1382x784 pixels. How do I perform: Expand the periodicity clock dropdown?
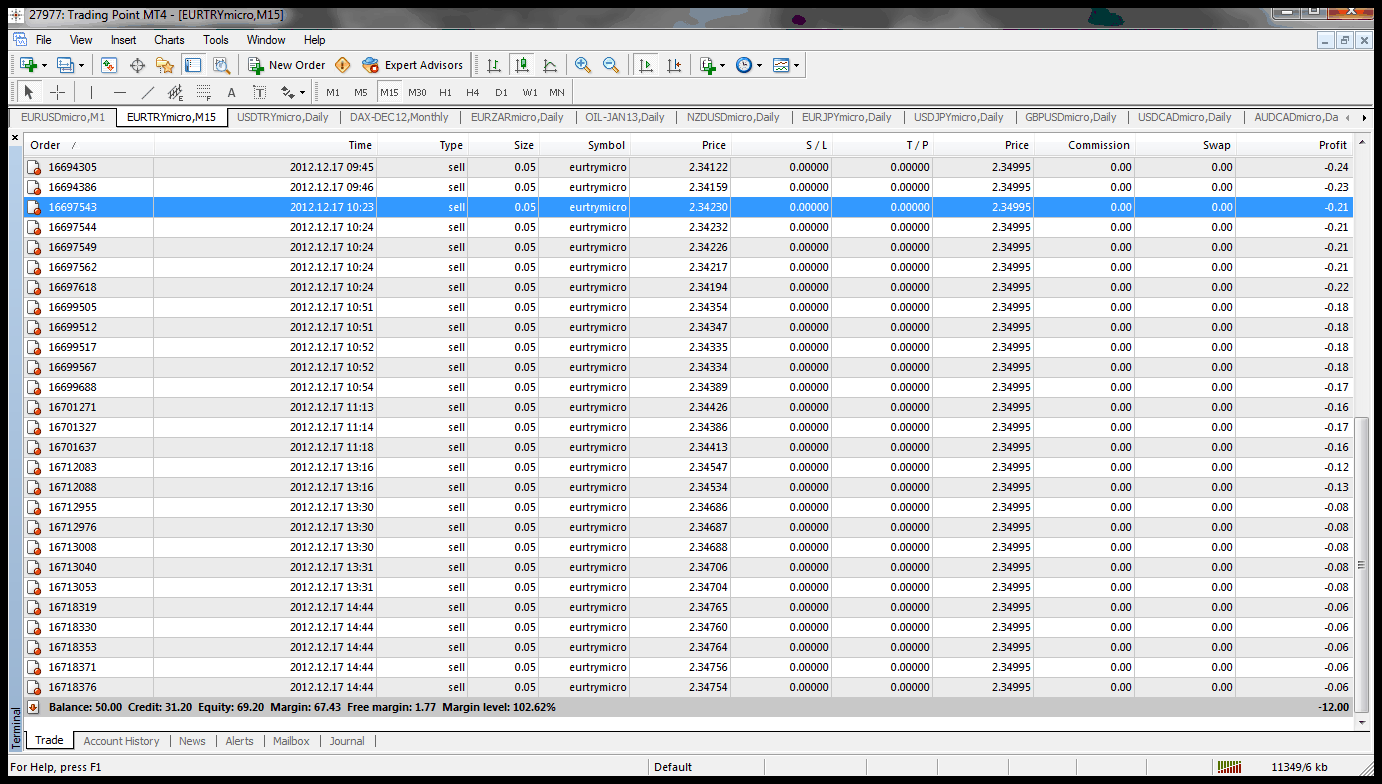(x=759, y=65)
